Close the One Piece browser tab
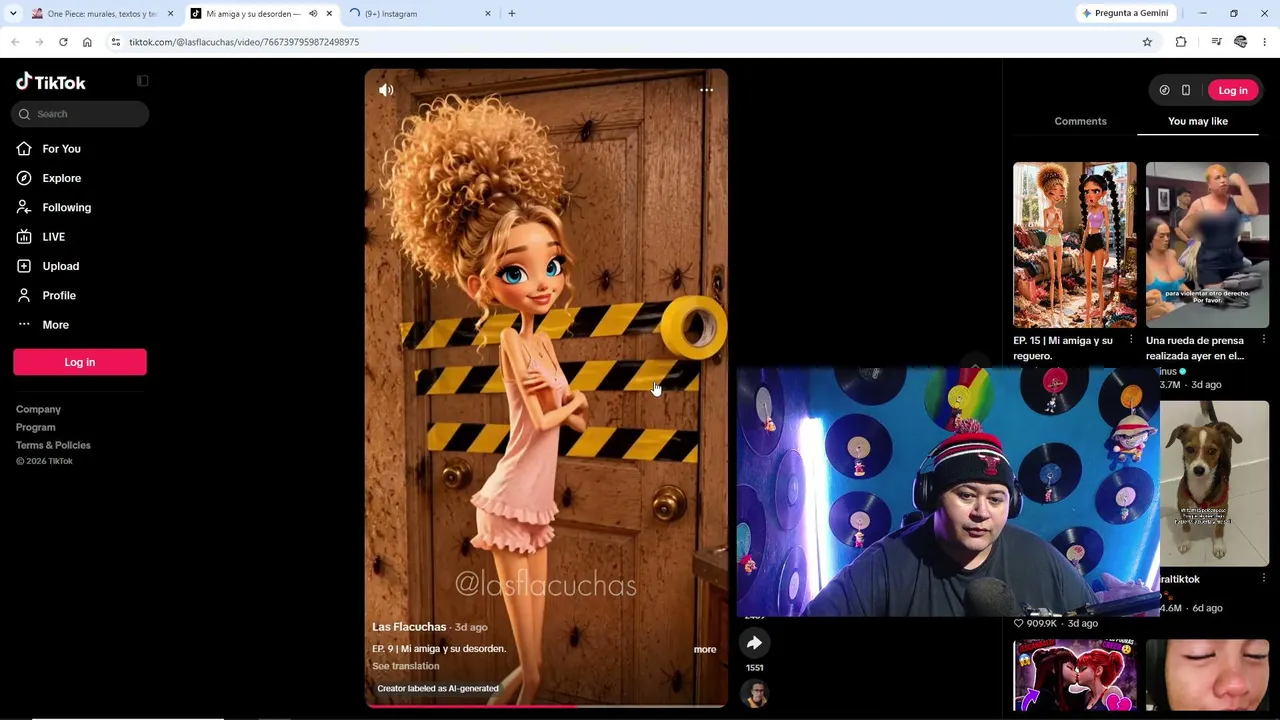This screenshot has height=720, width=1280. [170, 14]
